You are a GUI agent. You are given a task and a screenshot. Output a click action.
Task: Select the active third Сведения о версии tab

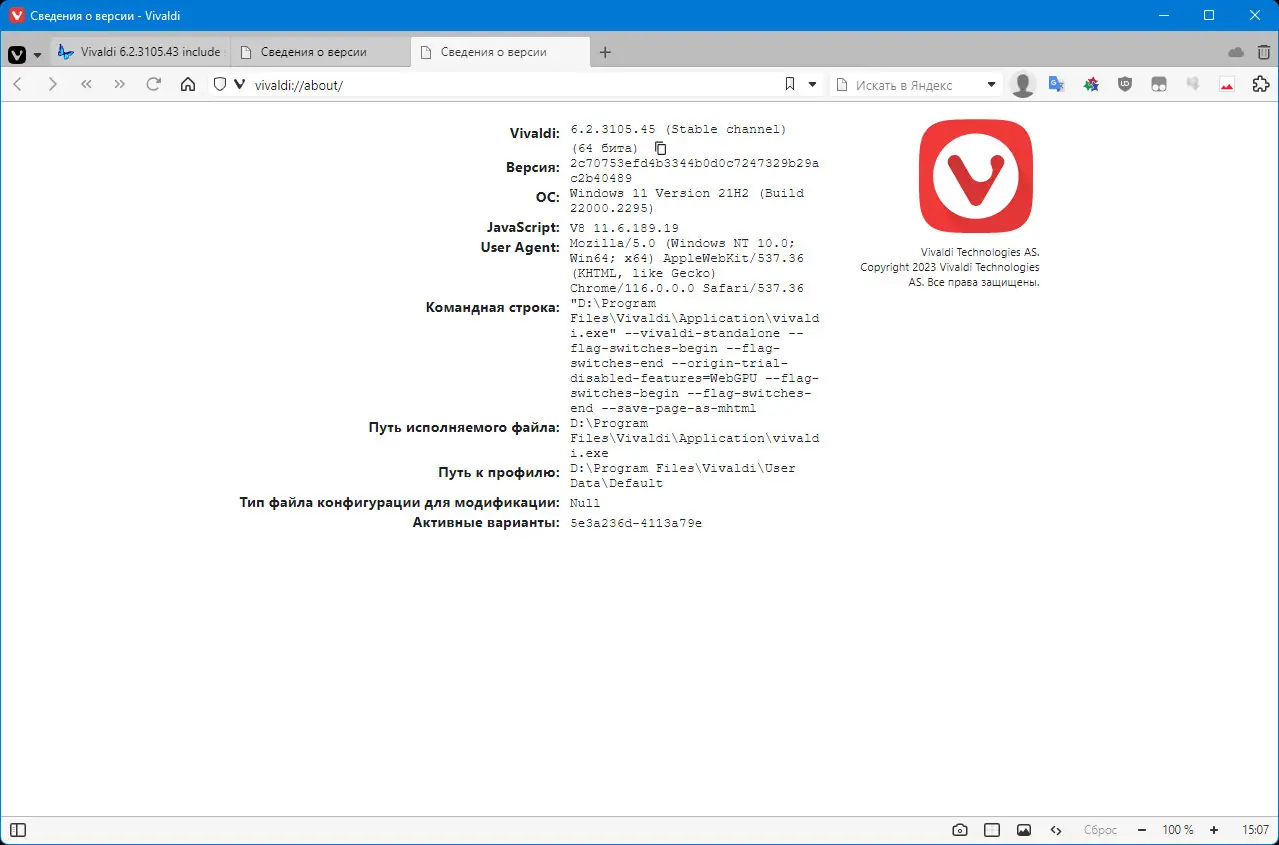point(500,52)
